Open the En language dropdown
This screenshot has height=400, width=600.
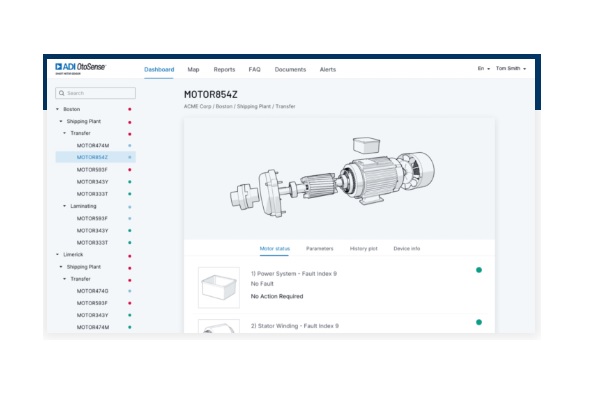coord(483,69)
